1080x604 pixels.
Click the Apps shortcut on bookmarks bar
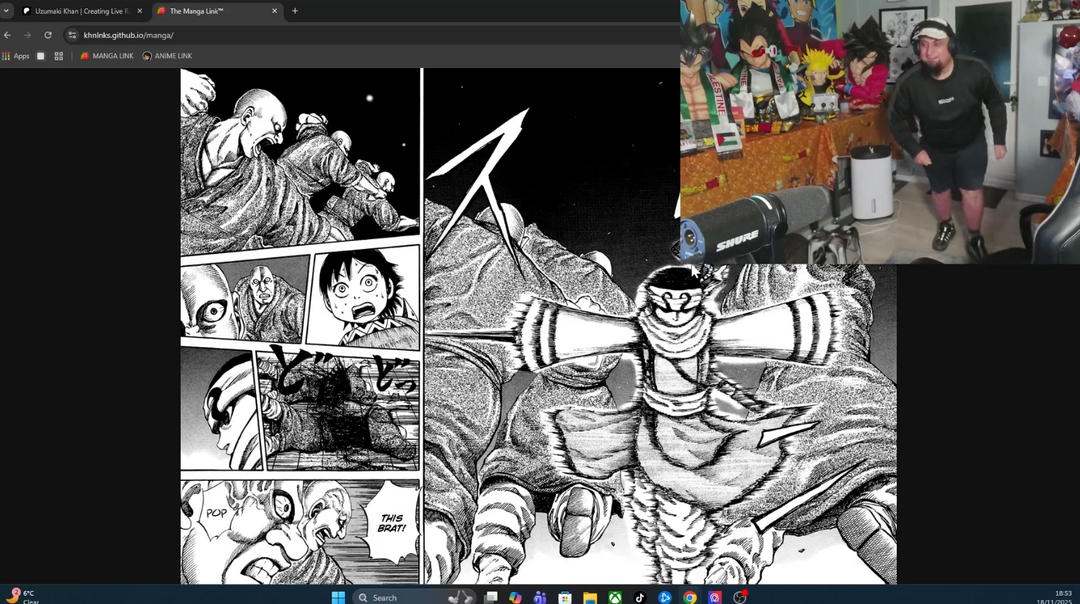pyautogui.click(x=14, y=56)
